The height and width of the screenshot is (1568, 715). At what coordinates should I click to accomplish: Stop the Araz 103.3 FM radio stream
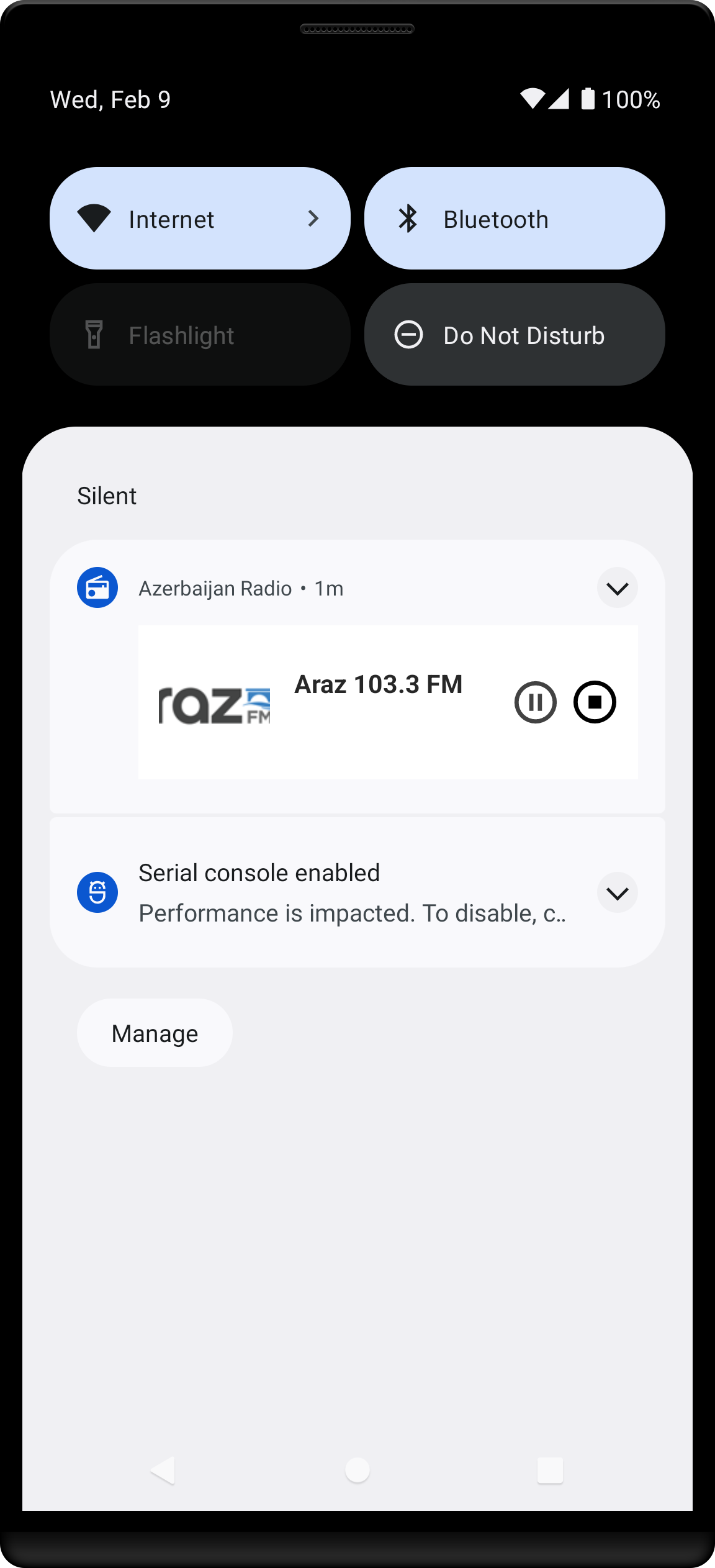click(x=595, y=702)
